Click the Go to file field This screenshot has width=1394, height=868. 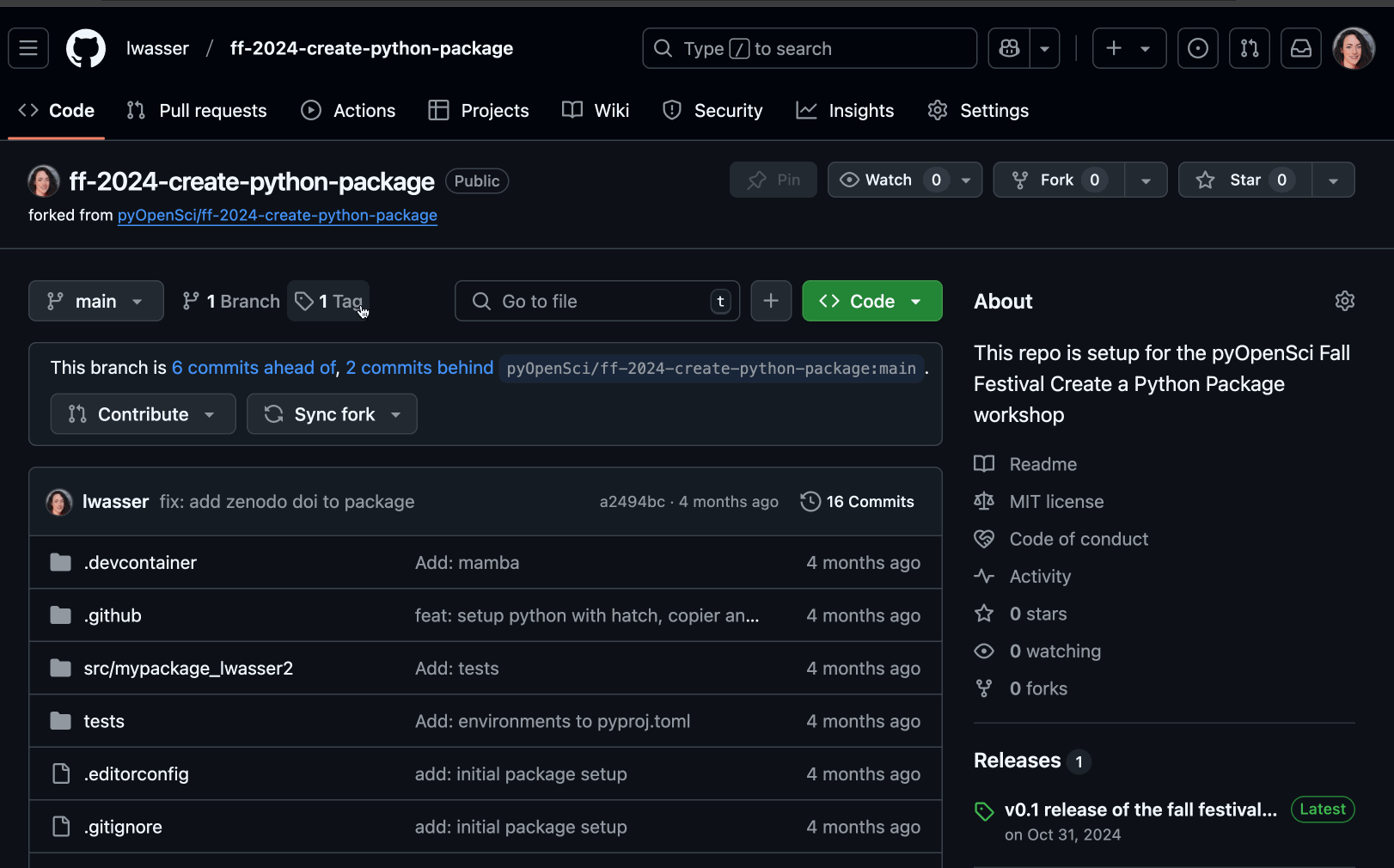coord(597,301)
